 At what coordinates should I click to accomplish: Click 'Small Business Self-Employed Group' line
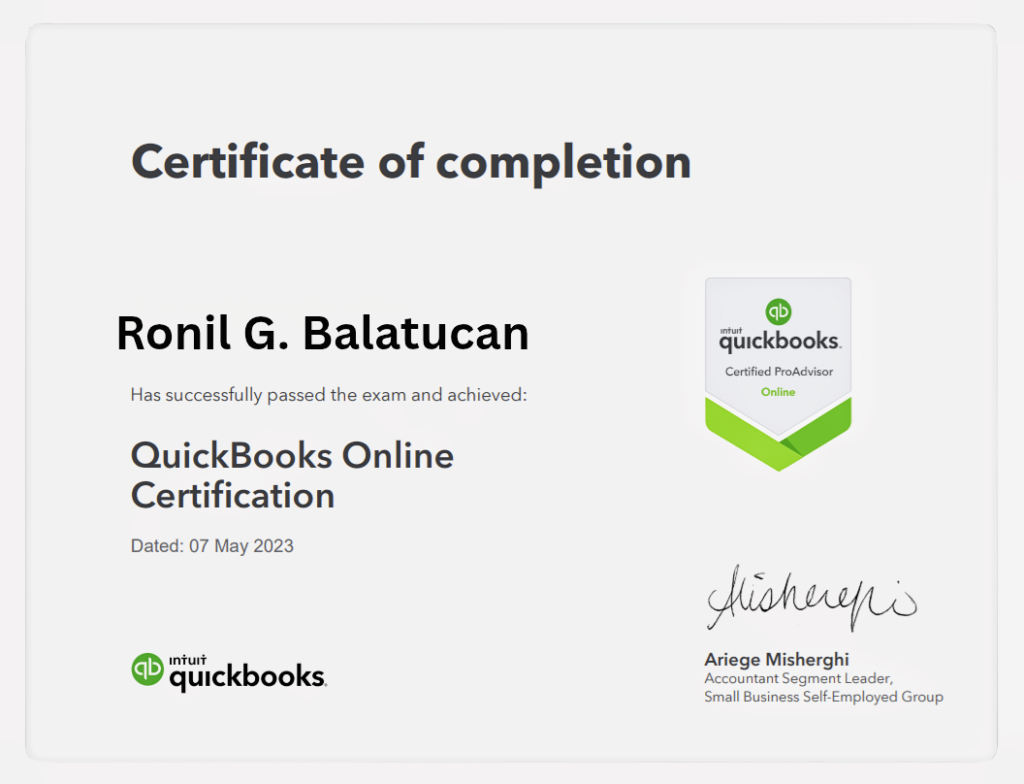click(x=824, y=697)
